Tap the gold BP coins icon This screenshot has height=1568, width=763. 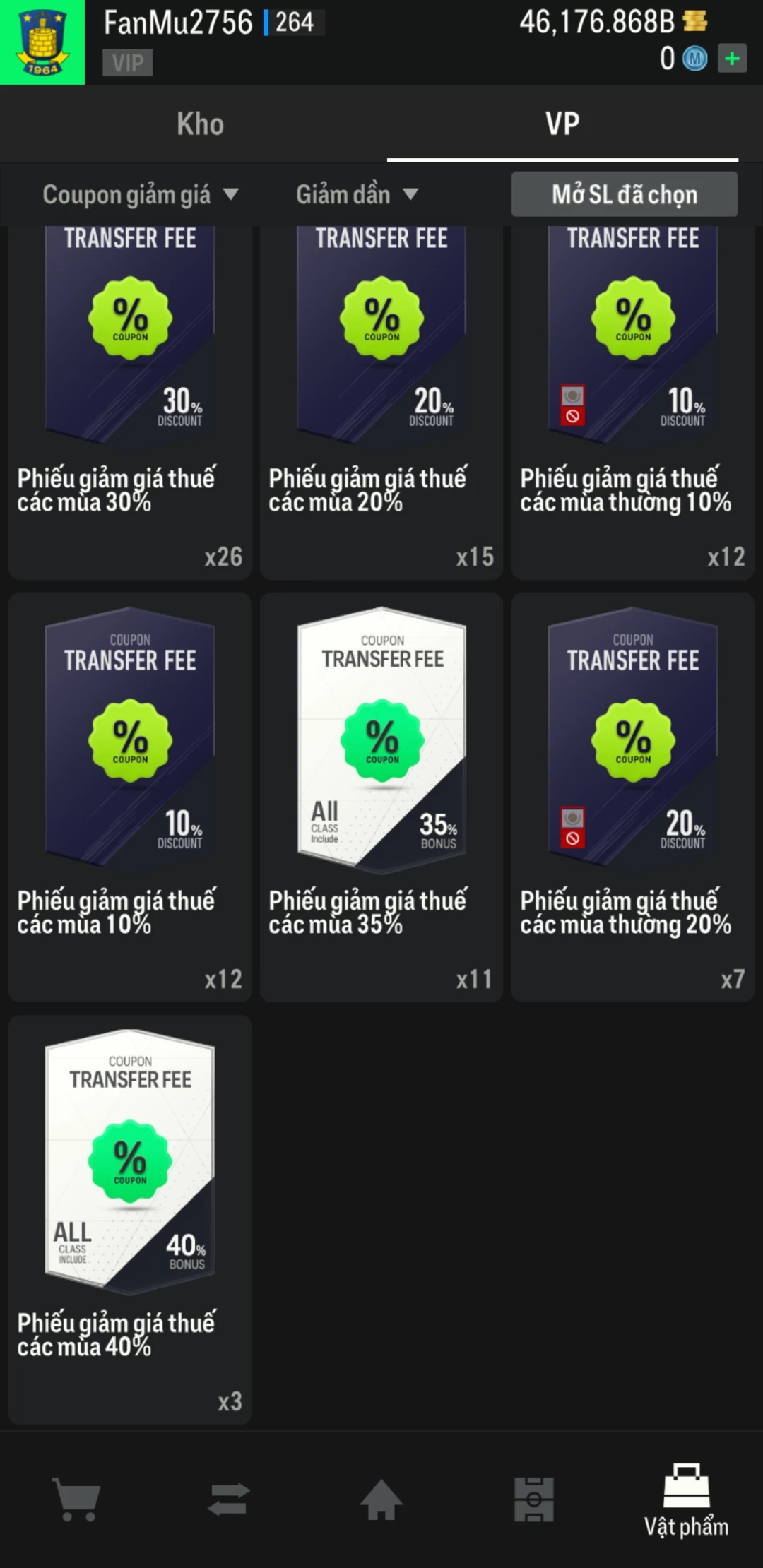pos(695,22)
